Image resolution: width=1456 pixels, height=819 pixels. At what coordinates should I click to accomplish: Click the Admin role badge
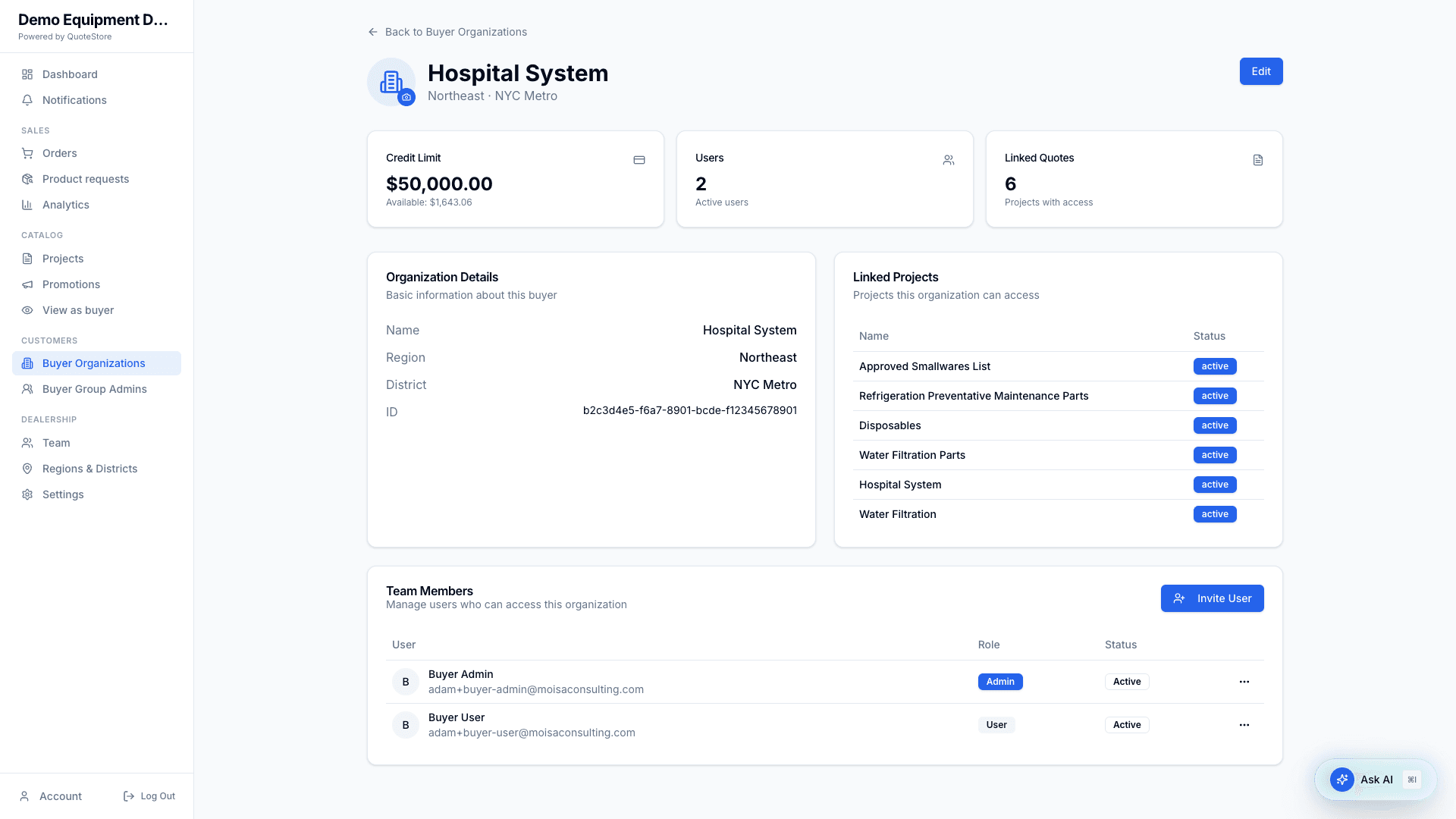[x=1000, y=682]
